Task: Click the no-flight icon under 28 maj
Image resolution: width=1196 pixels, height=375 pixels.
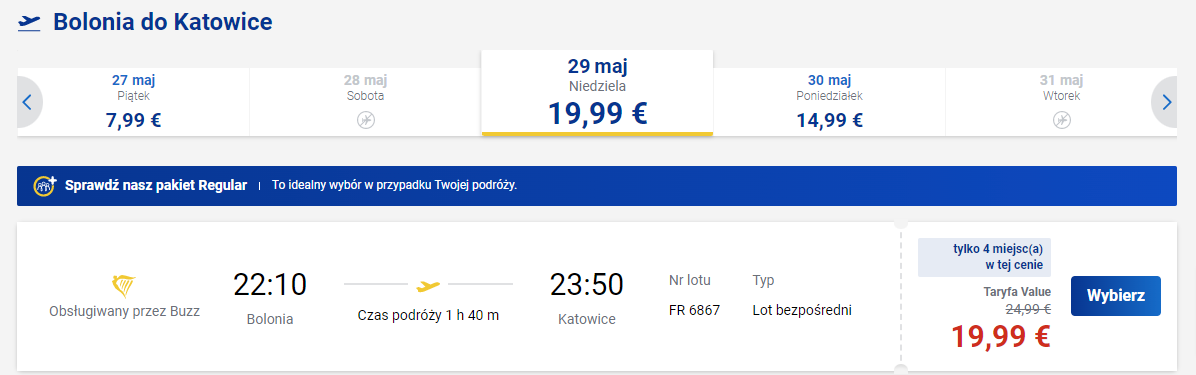Action: click(366, 120)
